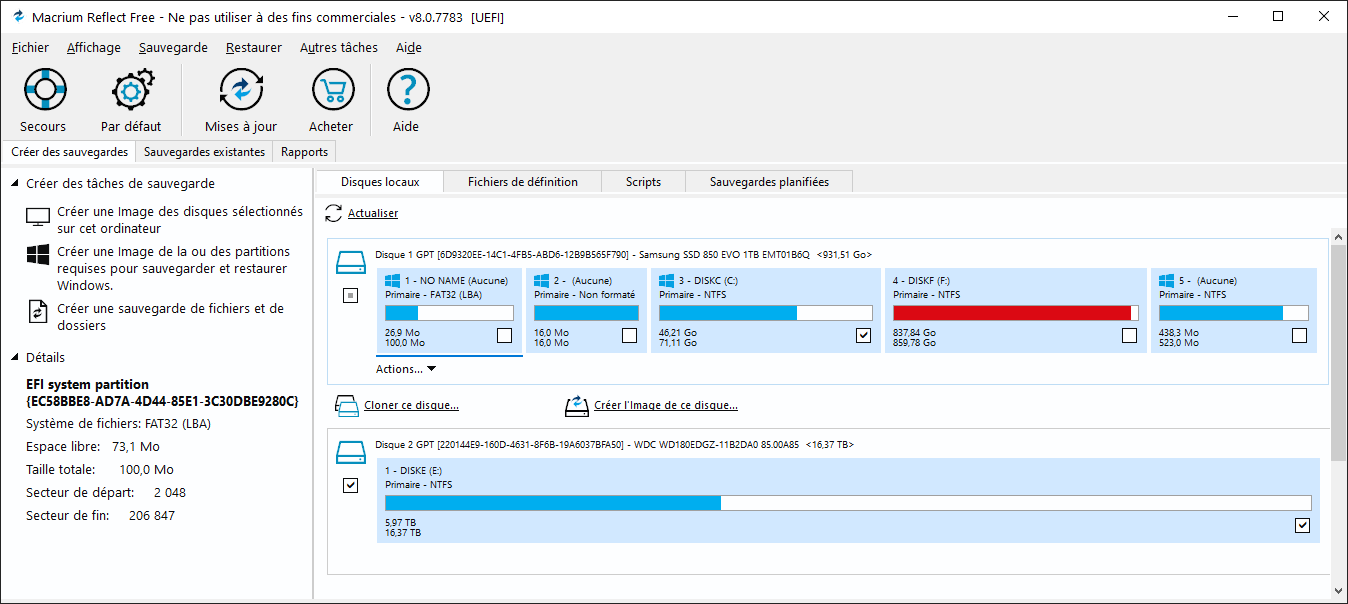Open Sauvegardes planifiées tab
Image resolution: width=1348 pixels, height=604 pixels.
pos(770,182)
